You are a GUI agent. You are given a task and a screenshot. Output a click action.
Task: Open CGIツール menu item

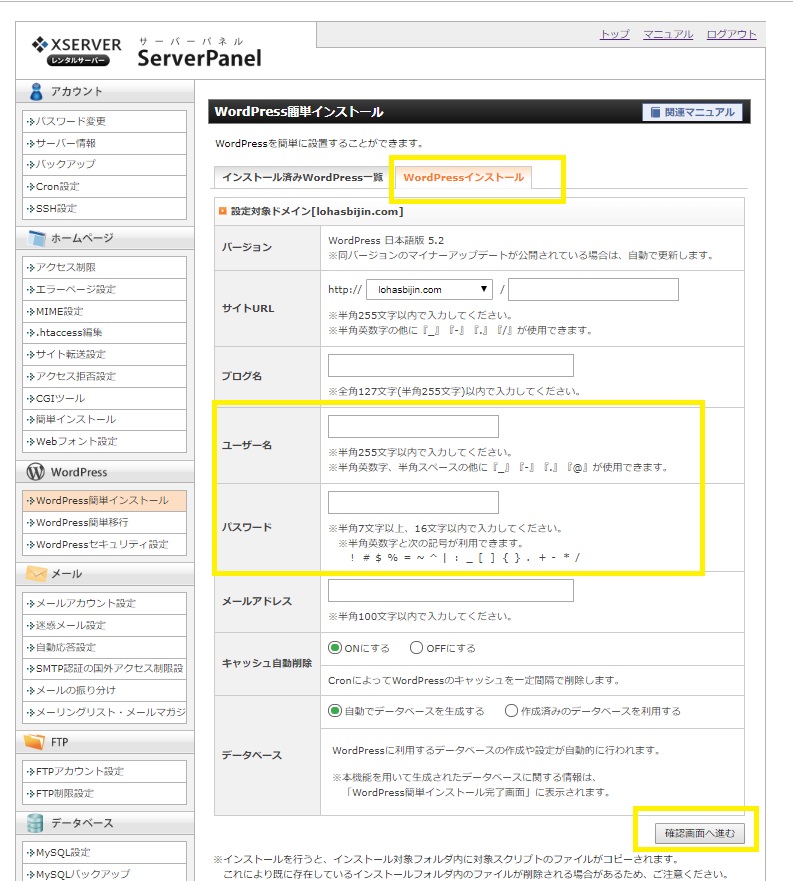tap(105, 398)
